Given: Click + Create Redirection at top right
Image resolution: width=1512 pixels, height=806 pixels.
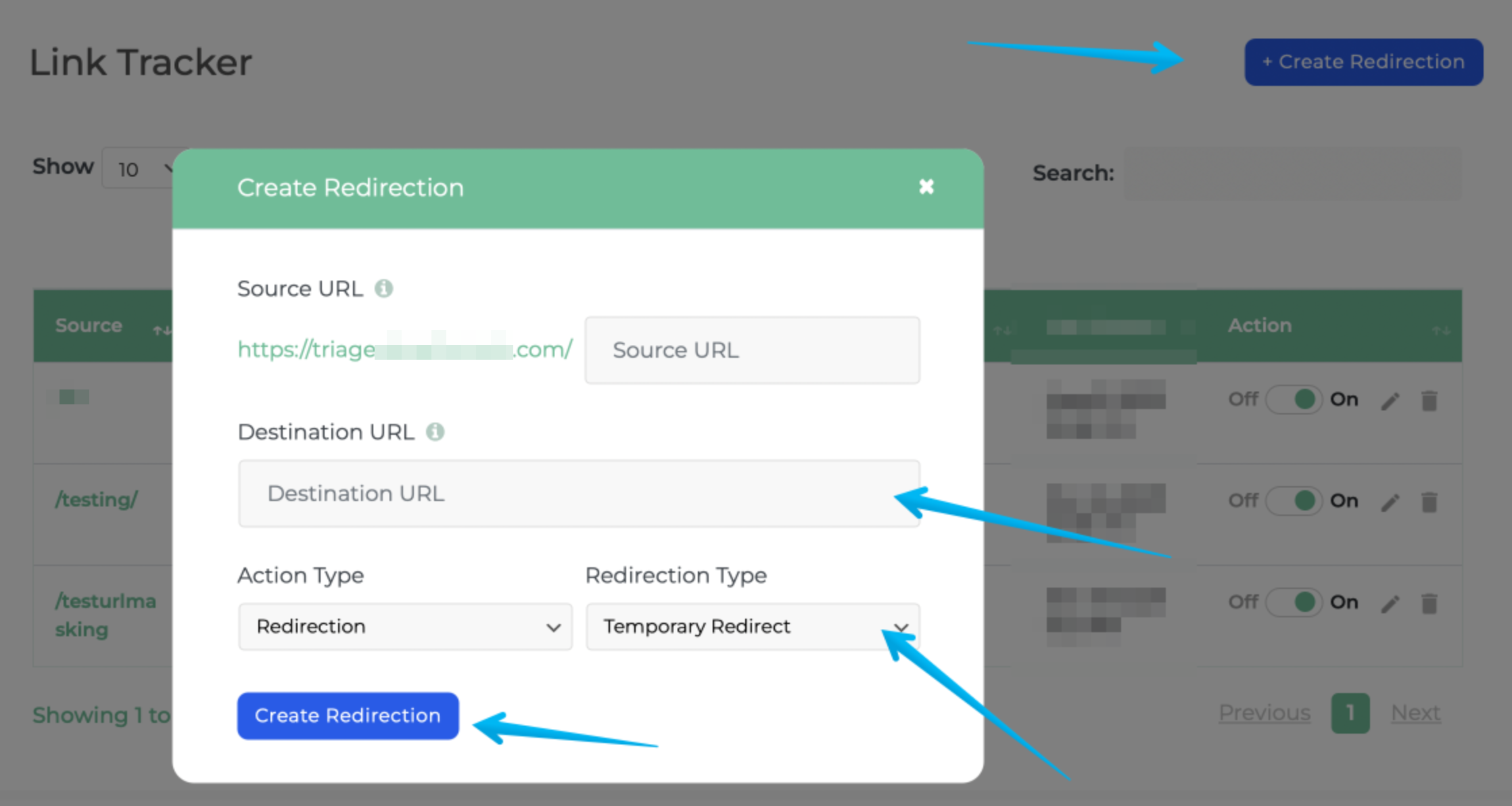Looking at the screenshot, I should coord(1362,62).
